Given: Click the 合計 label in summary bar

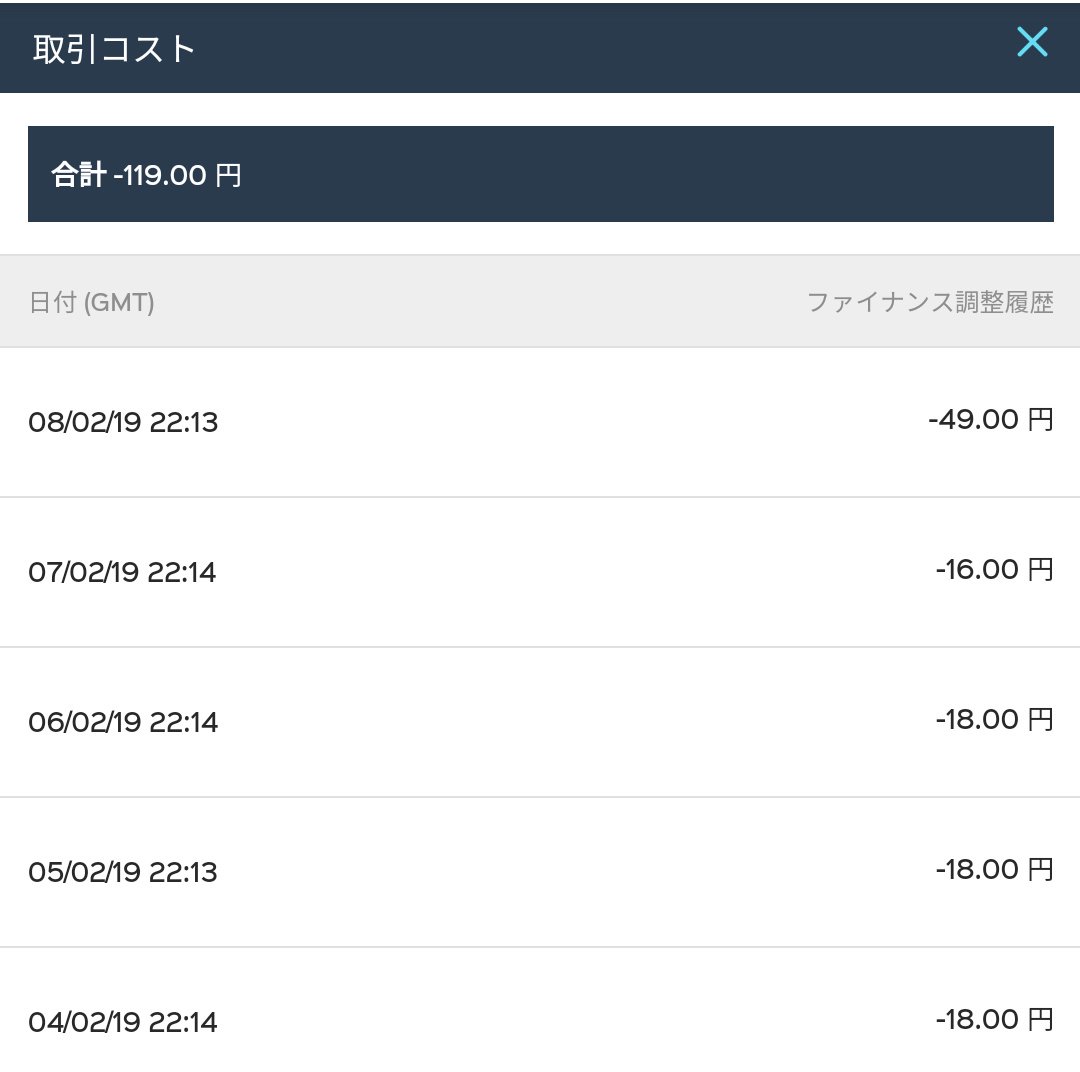Looking at the screenshot, I should point(79,174).
